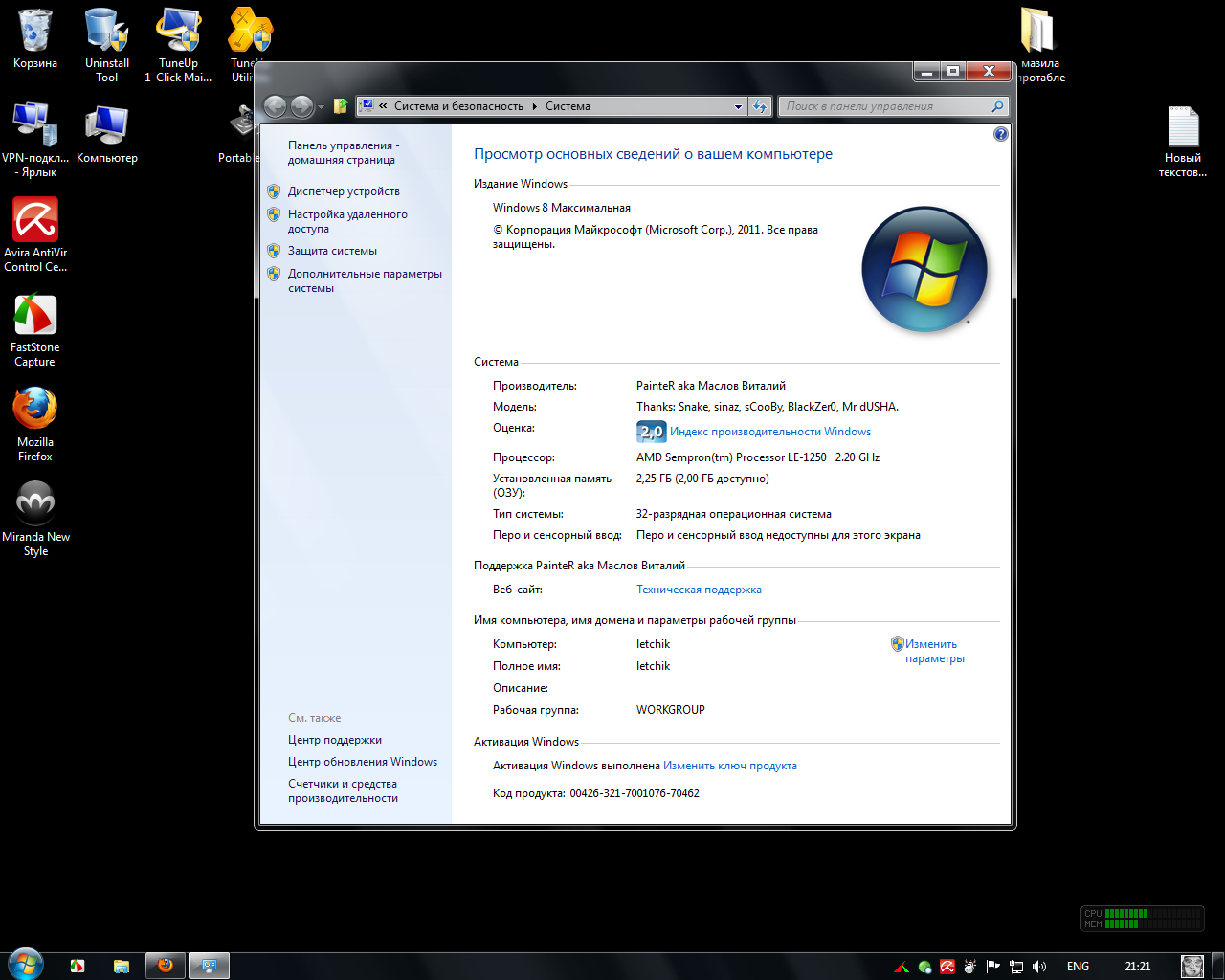This screenshot has height=980, width=1225.
Task: Open TuneUp 1-Click Maintenance desktop icon
Action: 178,45
